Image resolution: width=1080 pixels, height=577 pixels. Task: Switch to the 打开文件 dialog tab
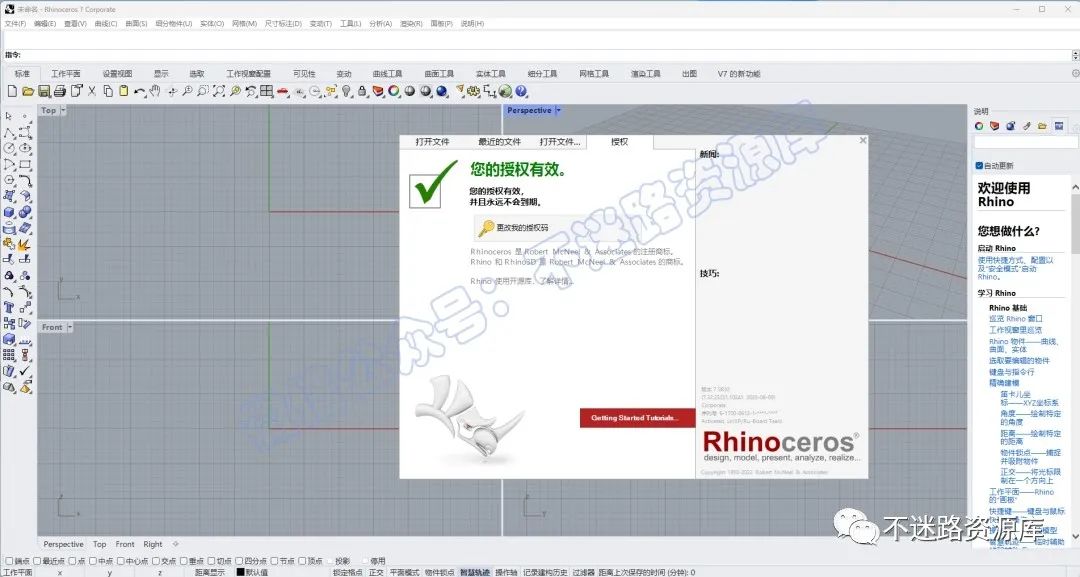tap(433, 142)
